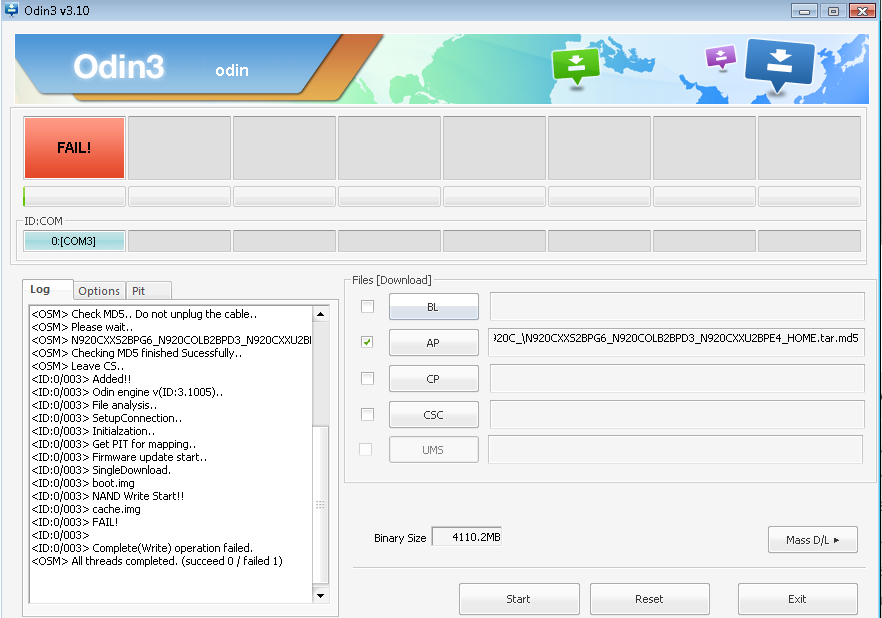The height and width of the screenshot is (618, 882).
Task: Click the CSC file path field
Action: click(x=677, y=414)
